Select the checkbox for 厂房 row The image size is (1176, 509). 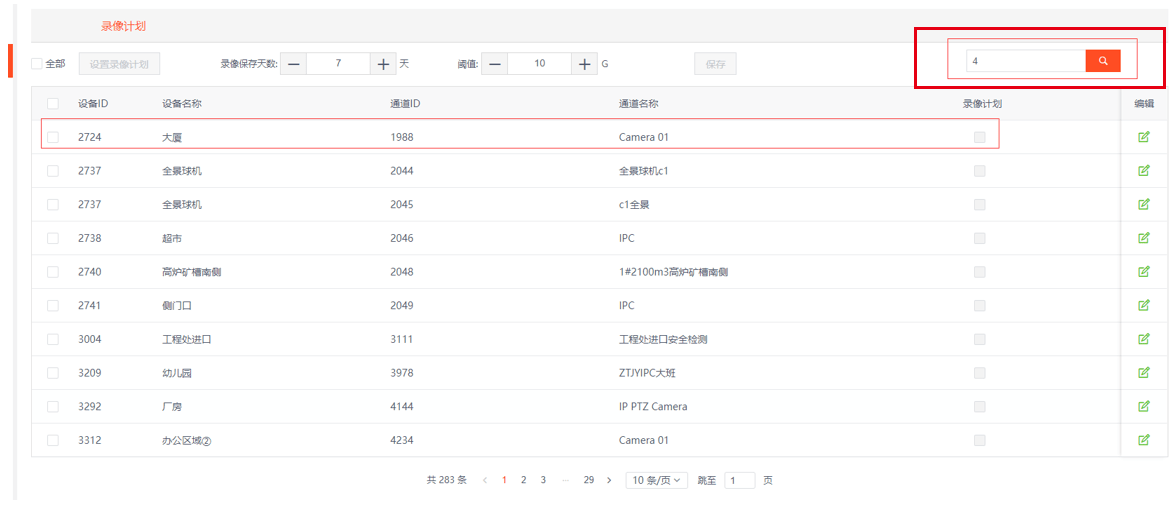[52, 406]
